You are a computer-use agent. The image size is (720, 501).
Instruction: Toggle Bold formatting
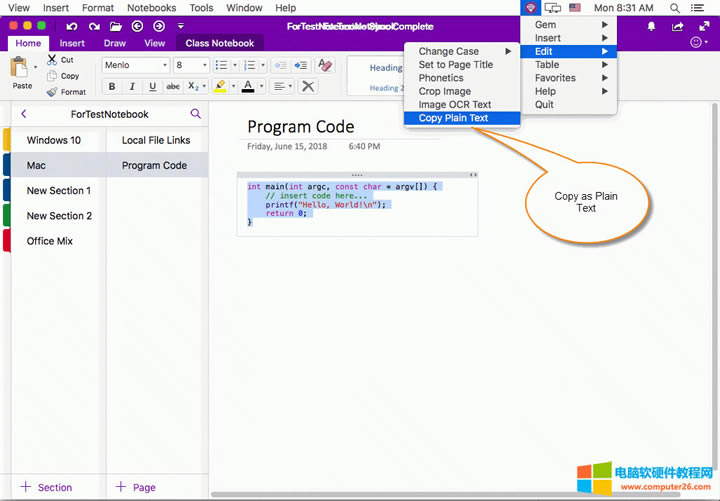pos(113,87)
